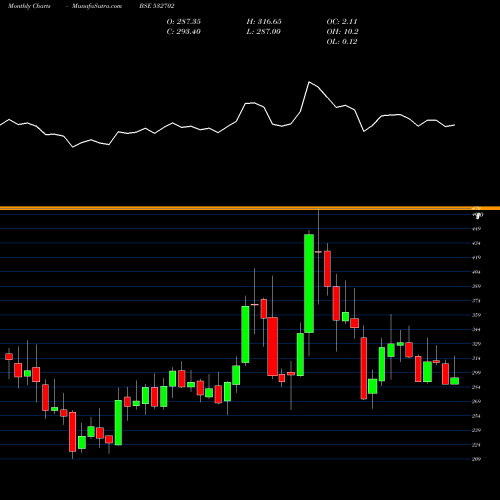Screen dimensions: 500x500
Task: Click the "OL: 0.12" value
Action: click(x=342, y=42)
